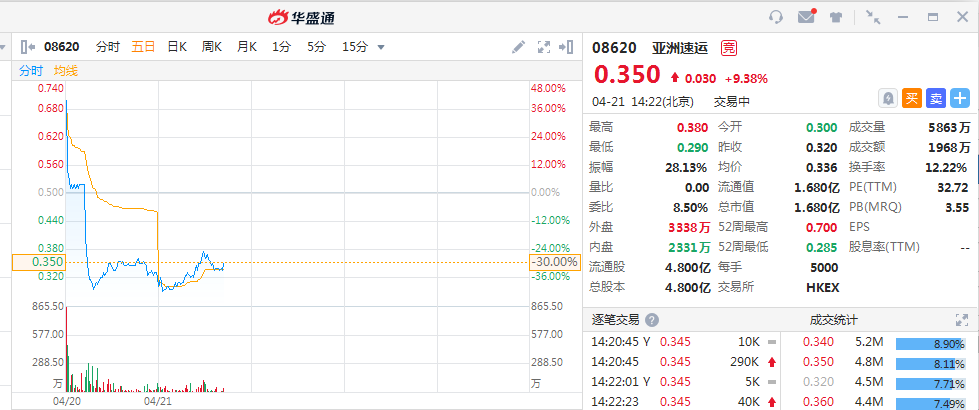Viewport: 979px width, 410px height.
Task: Click the blue 卖 sell button
Action: [x=936, y=97]
